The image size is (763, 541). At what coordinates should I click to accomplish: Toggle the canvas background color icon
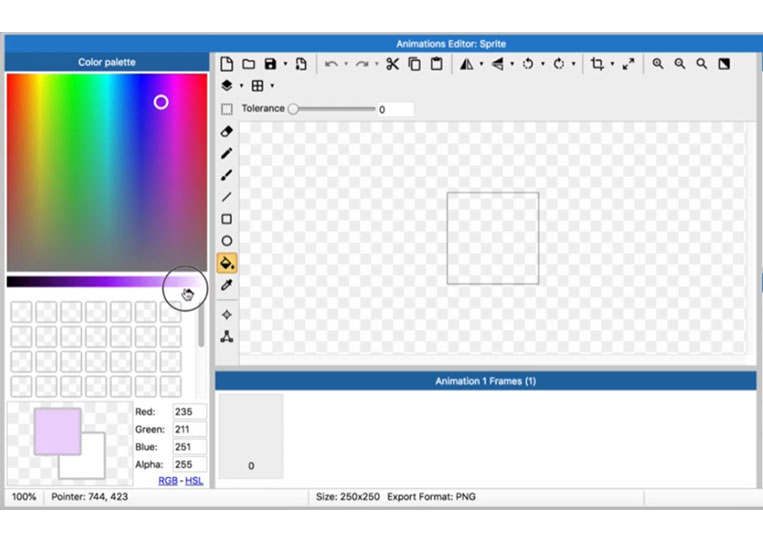(x=724, y=64)
